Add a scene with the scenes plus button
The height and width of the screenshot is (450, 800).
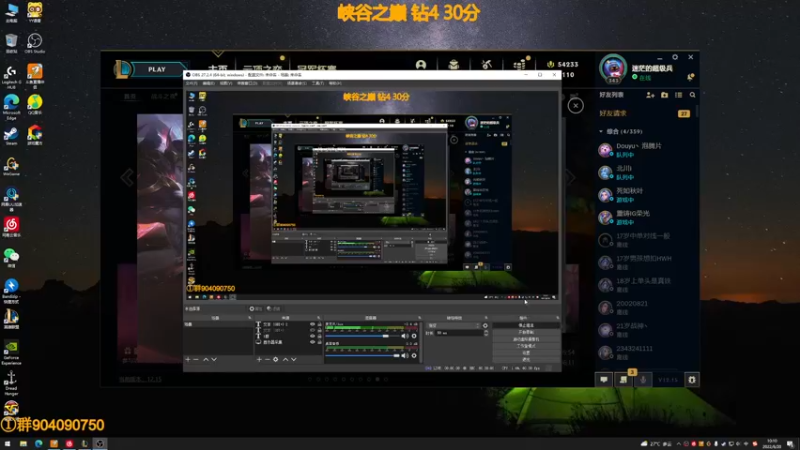tap(188, 360)
